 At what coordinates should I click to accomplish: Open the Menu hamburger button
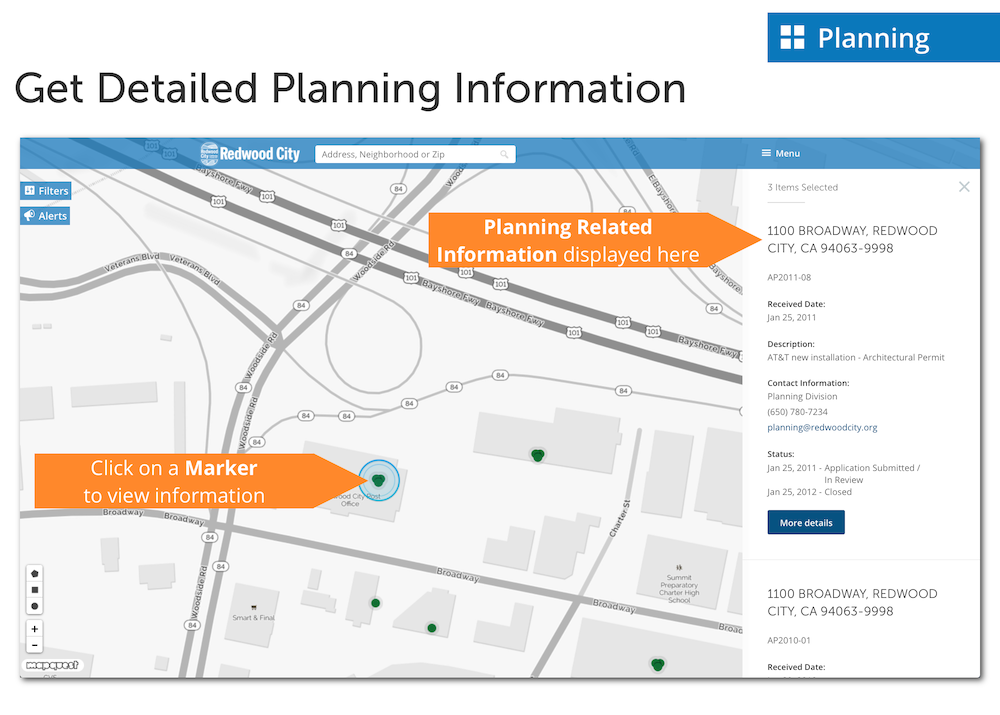(781, 153)
